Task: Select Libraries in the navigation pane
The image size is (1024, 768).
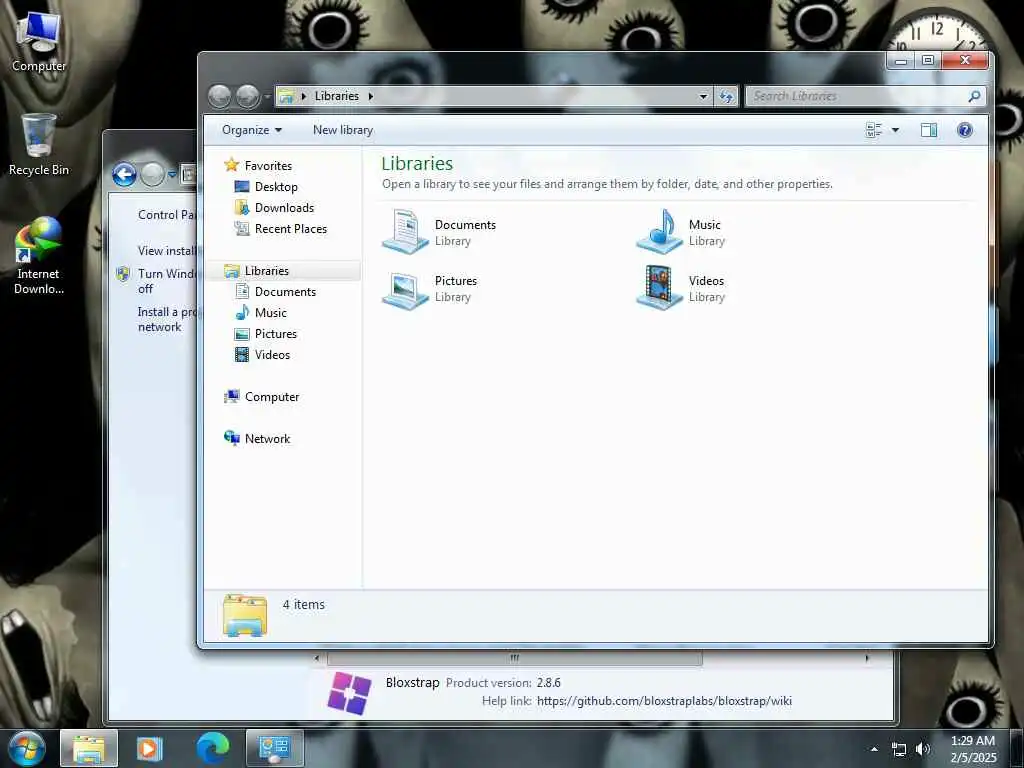Action: click(266, 270)
